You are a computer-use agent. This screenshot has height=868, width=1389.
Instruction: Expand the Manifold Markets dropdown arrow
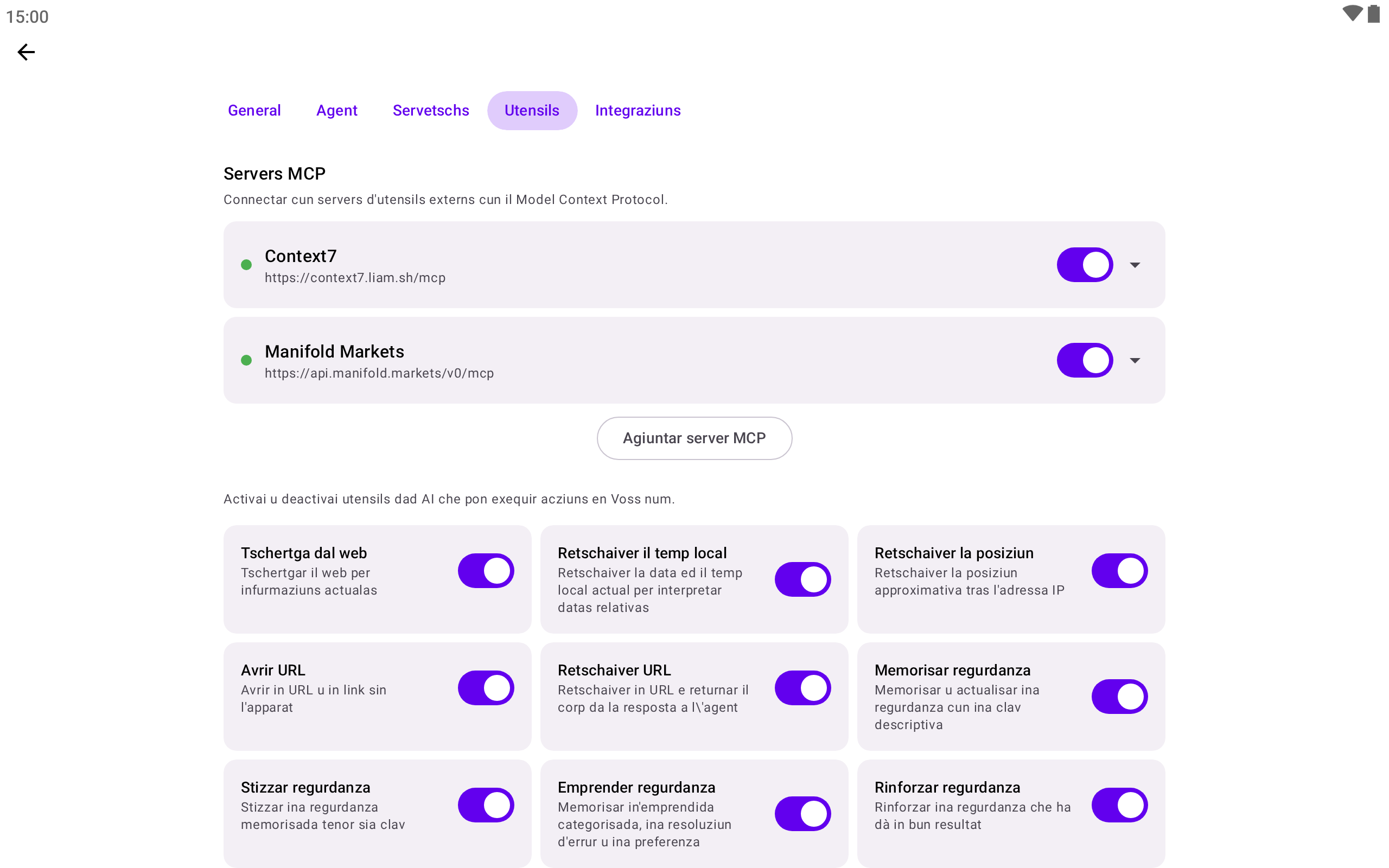[x=1135, y=360]
